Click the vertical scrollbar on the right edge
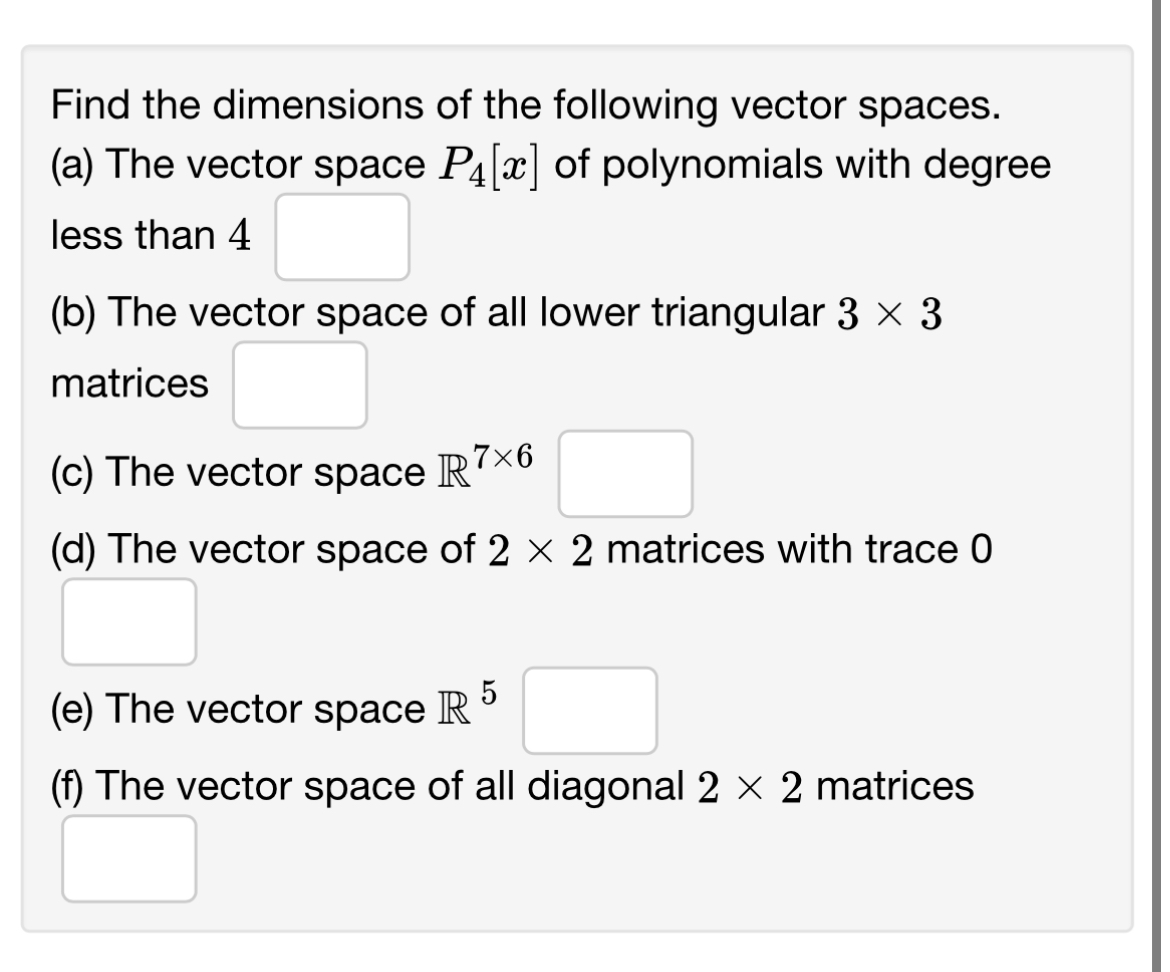The width and height of the screenshot is (1170, 972). pos(1163,486)
